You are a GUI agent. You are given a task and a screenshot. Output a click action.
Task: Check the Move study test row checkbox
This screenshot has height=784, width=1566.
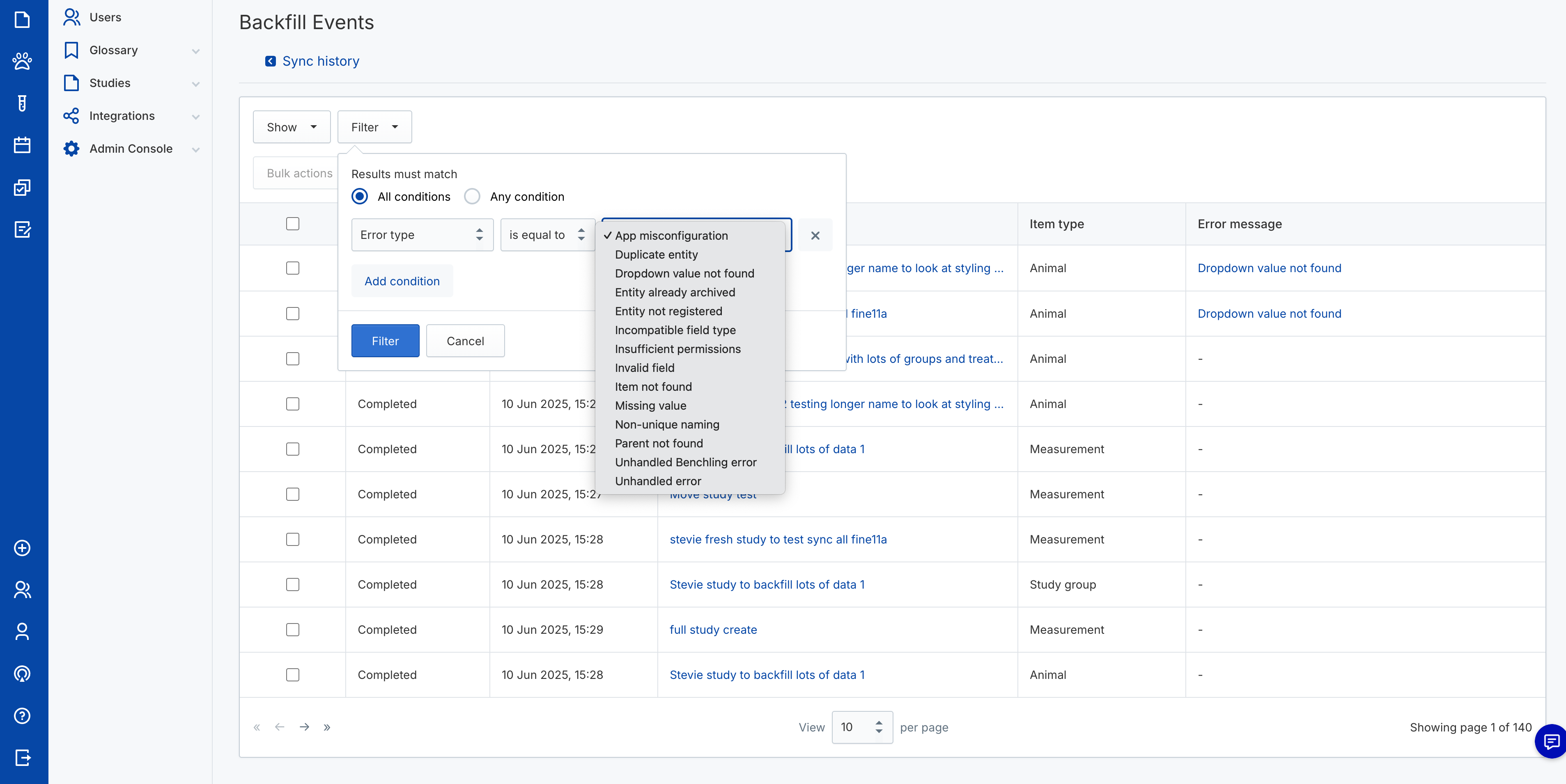tap(293, 494)
